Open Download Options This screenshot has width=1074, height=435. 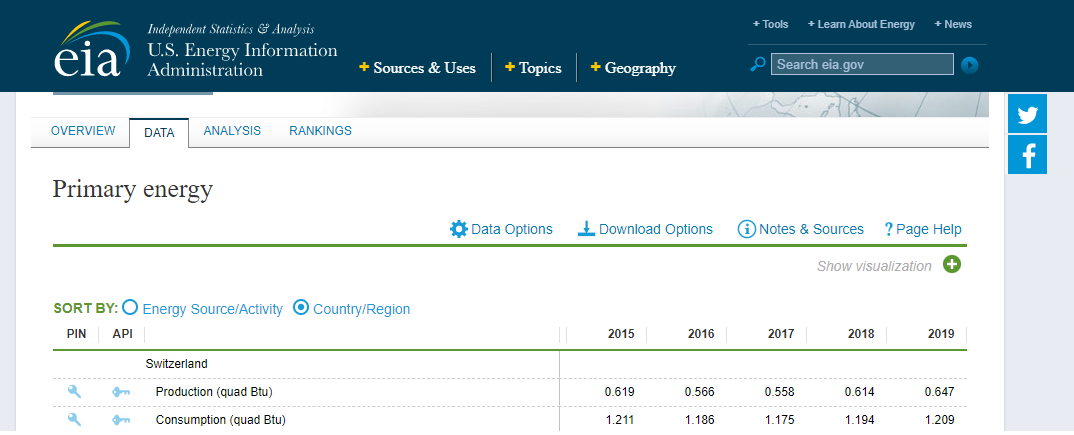(645, 229)
